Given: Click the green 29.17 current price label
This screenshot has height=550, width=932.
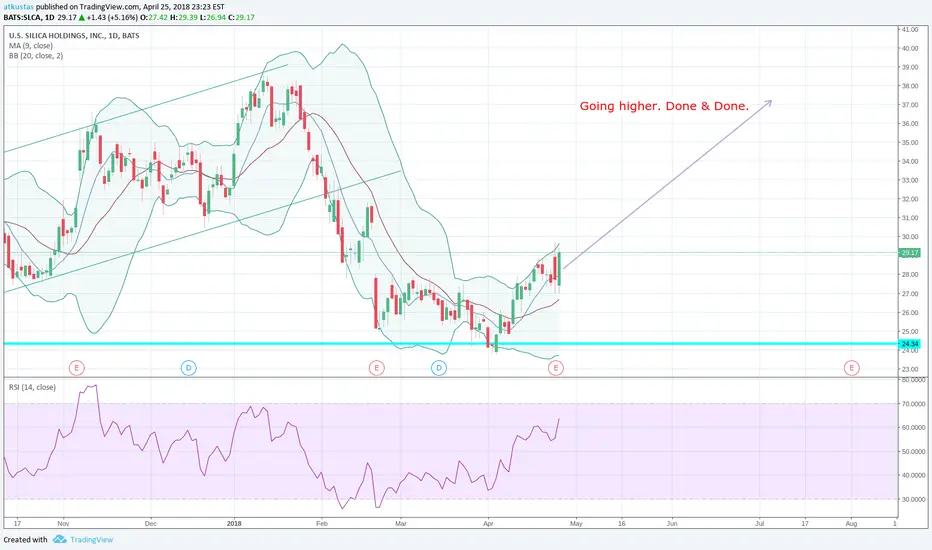Looking at the screenshot, I should click(x=909, y=253).
